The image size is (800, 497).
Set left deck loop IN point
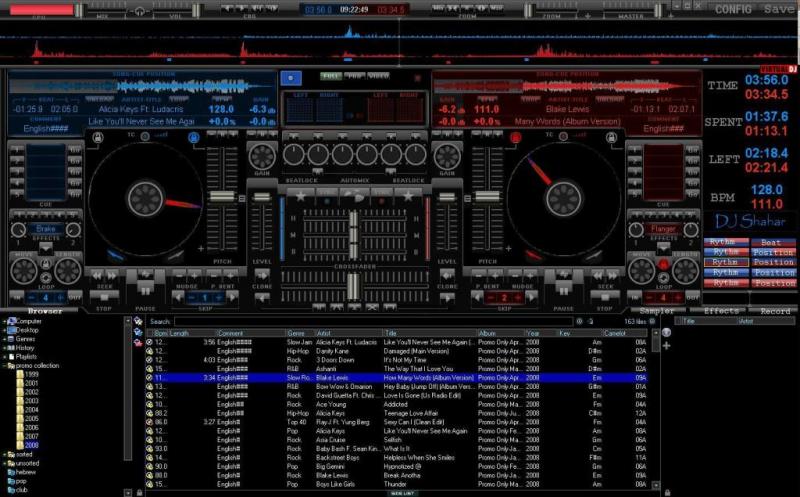coord(16,297)
